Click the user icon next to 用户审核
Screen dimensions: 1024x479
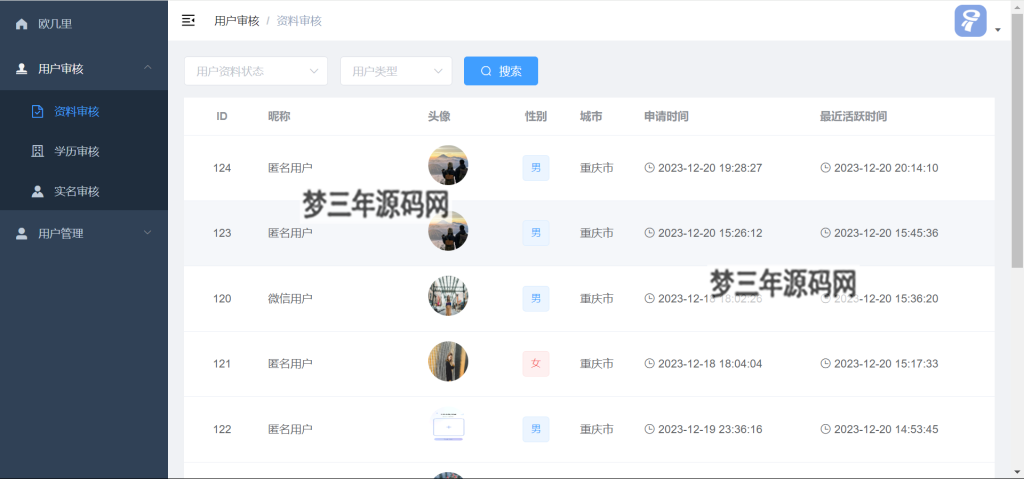click(x=22, y=69)
